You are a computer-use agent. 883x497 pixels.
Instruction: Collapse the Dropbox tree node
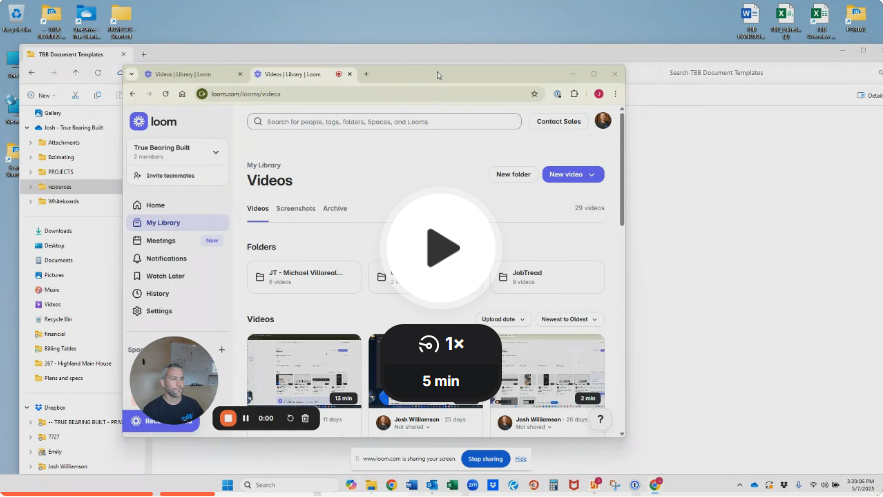(x=26, y=407)
